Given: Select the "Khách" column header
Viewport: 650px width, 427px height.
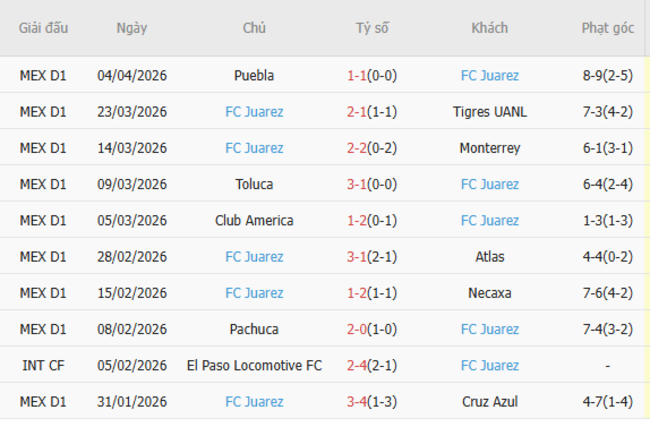Looking at the screenshot, I should pyautogui.click(x=489, y=28).
